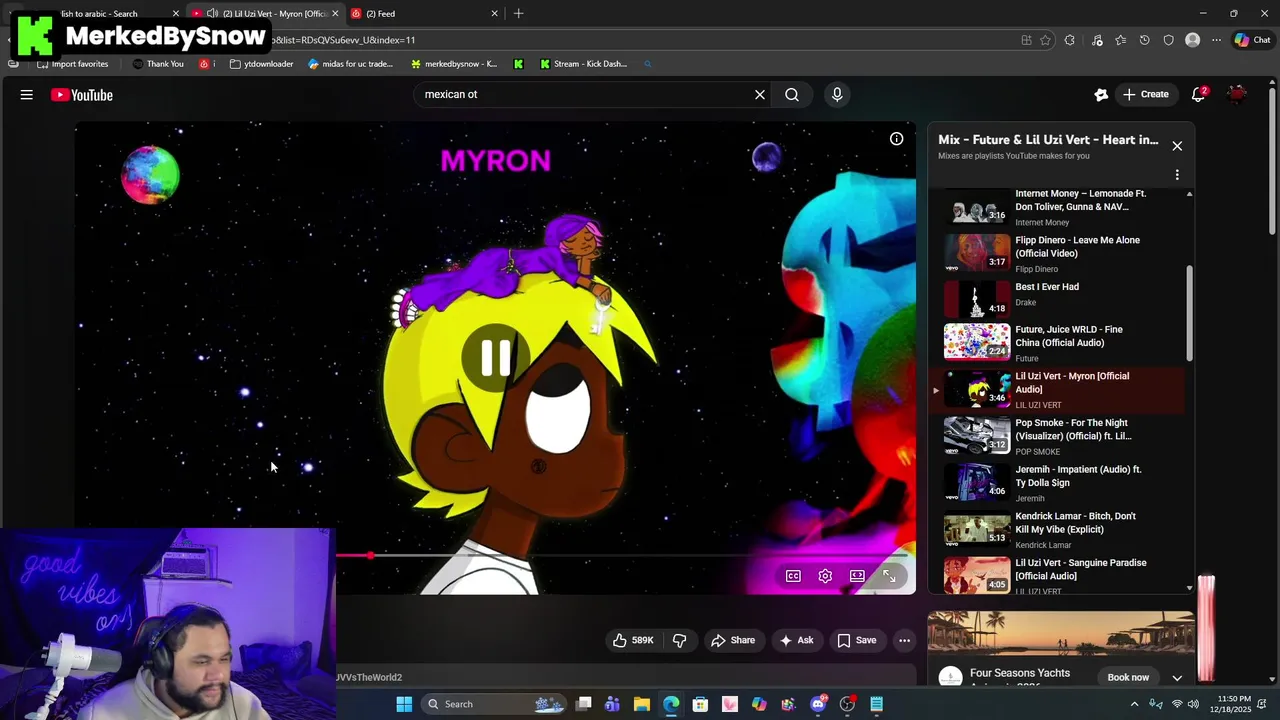Share the Myron video
The height and width of the screenshot is (720, 1280).
point(733,640)
